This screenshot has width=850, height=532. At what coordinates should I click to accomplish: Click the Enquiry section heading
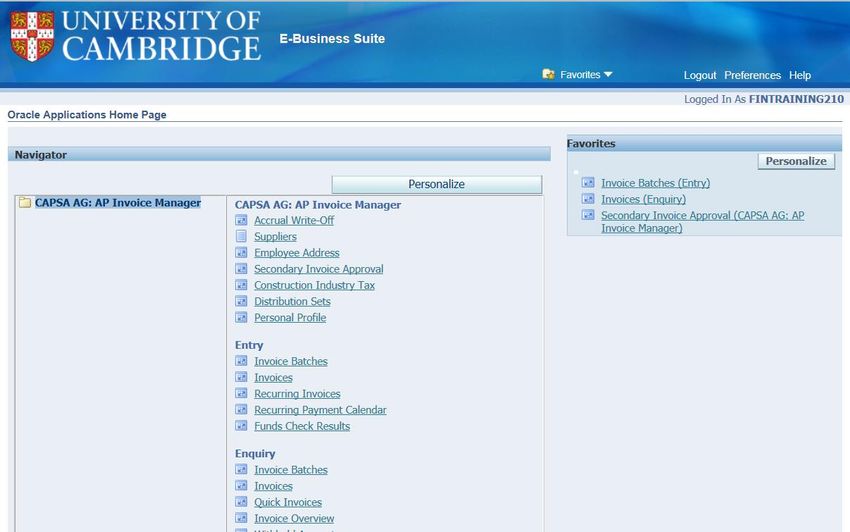tap(255, 454)
